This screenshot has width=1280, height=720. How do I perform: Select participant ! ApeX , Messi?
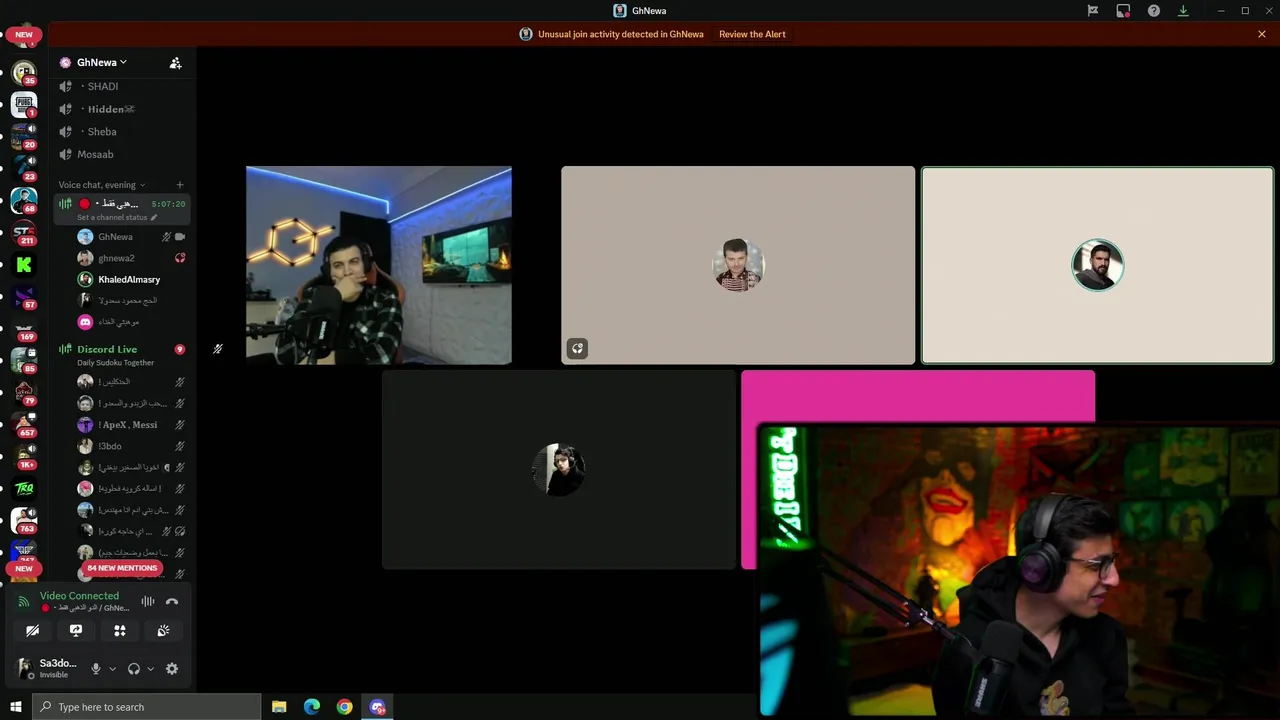pyautogui.click(x=130, y=425)
